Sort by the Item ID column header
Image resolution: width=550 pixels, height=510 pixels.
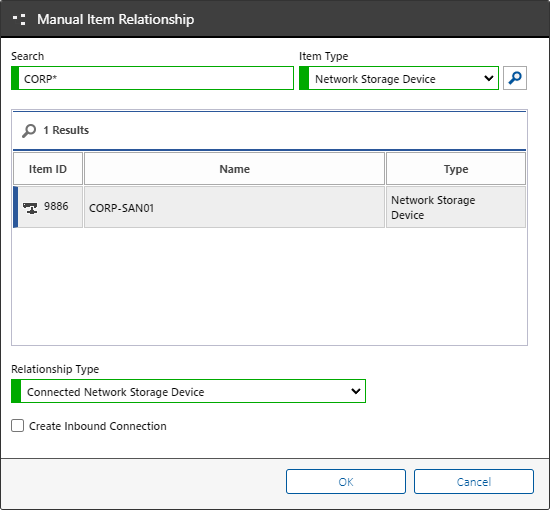click(x=48, y=169)
